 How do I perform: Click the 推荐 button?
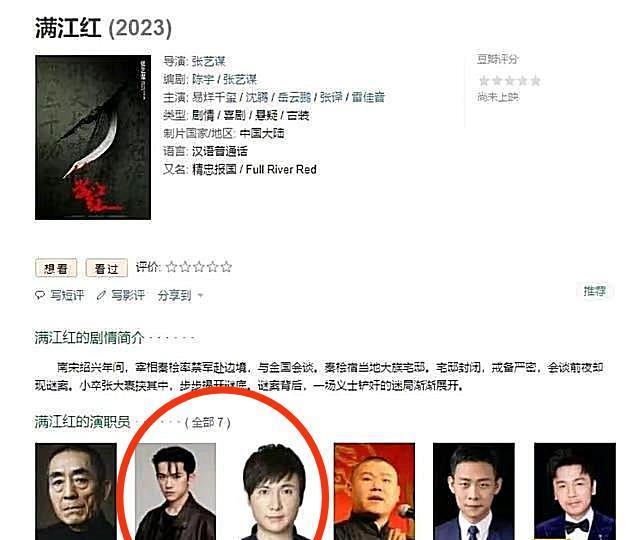[x=595, y=291]
